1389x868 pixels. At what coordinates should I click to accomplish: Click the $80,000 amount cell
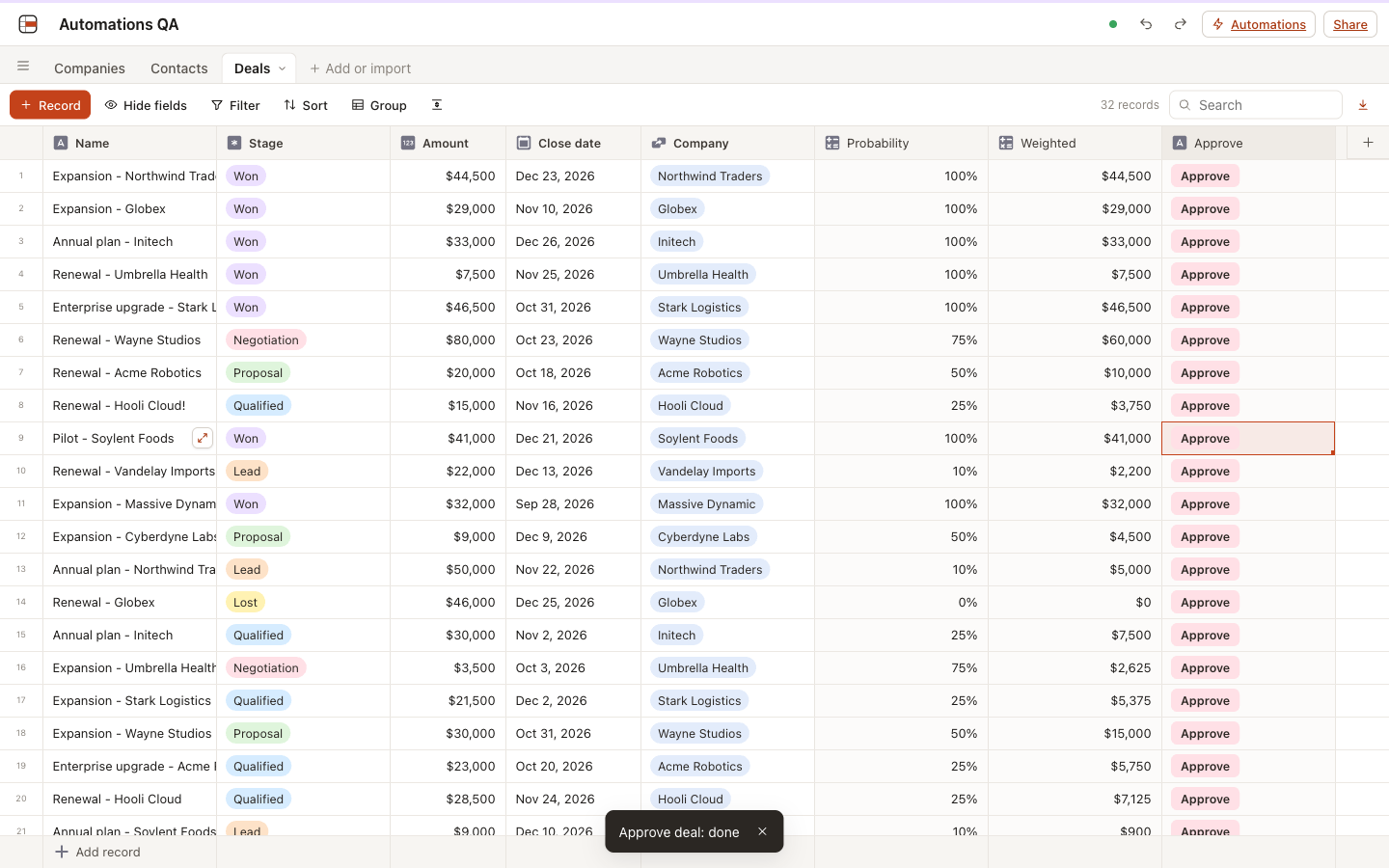tap(449, 339)
